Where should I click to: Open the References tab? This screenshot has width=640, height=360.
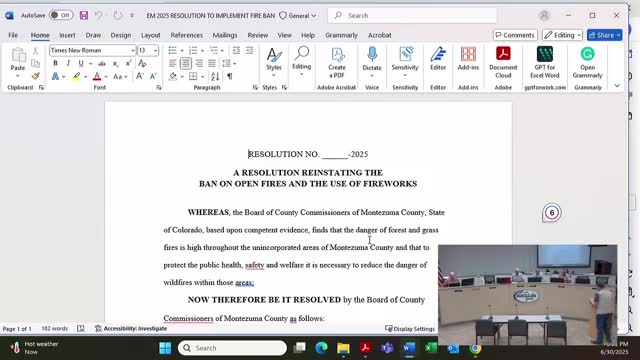click(x=187, y=35)
